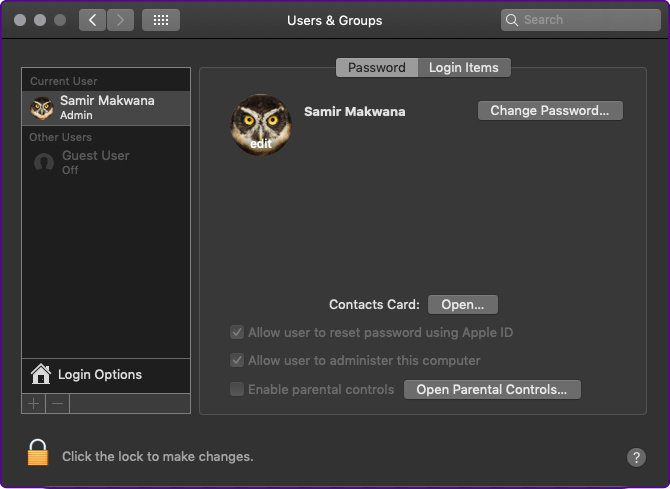Click in the Search field
The image size is (670, 489).
coord(581,20)
